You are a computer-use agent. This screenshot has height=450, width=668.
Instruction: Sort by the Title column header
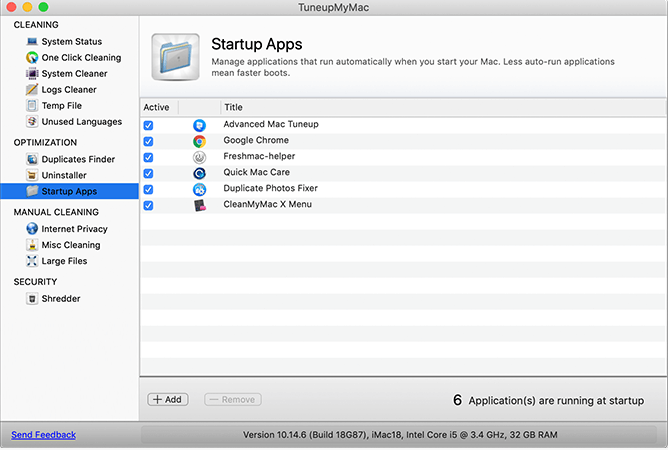coord(233,107)
